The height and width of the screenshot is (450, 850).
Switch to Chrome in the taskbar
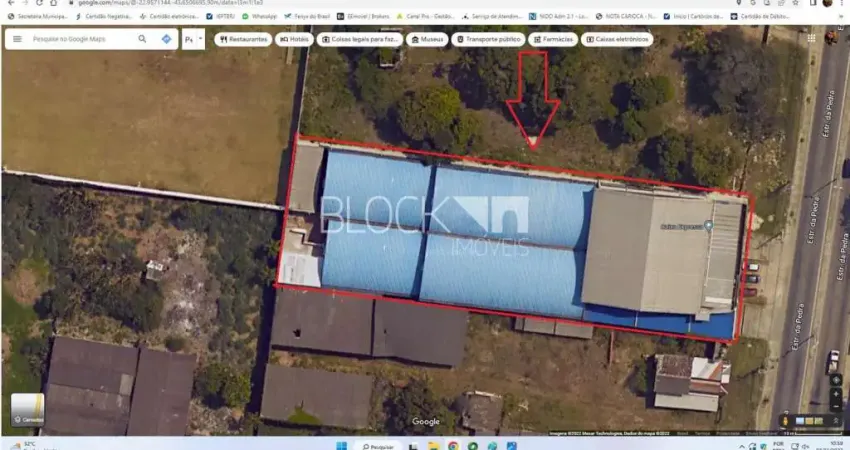pyautogui.click(x=453, y=446)
